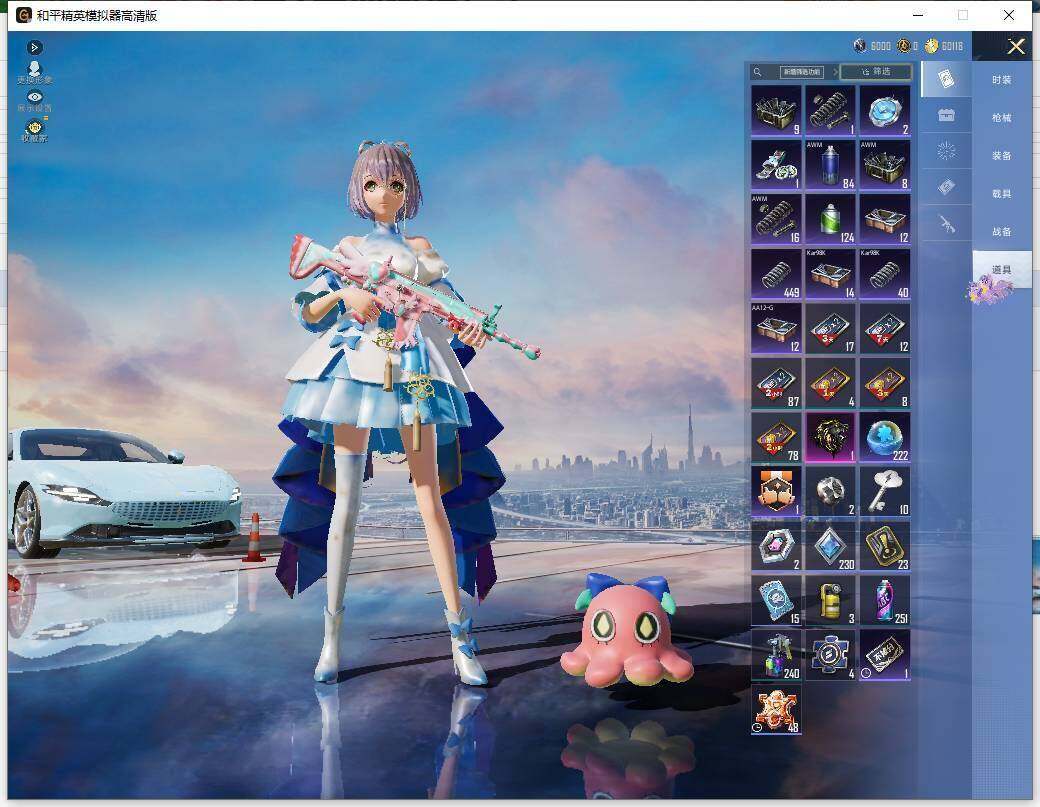Image resolution: width=1040 pixels, height=807 pixels.
Task: Collapse the left menu with arrow icon
Action: [34, 48]
